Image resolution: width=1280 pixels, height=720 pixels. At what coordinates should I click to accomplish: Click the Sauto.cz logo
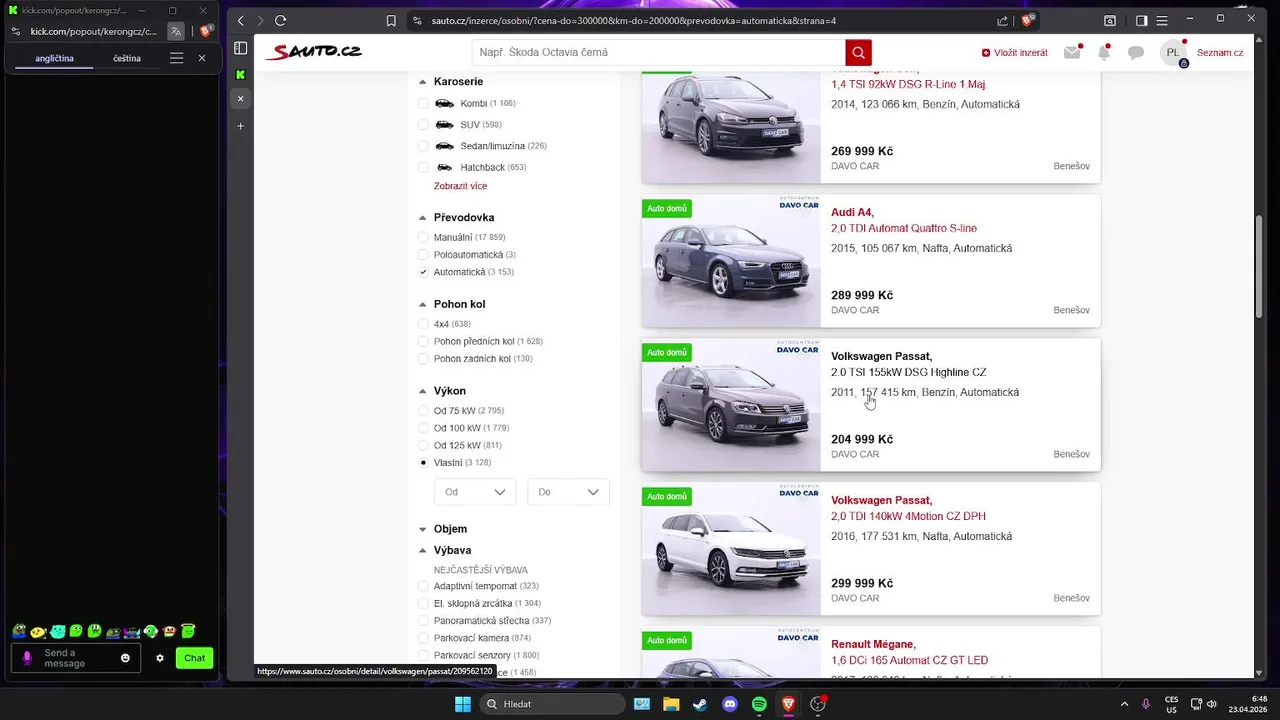[313, 52]
